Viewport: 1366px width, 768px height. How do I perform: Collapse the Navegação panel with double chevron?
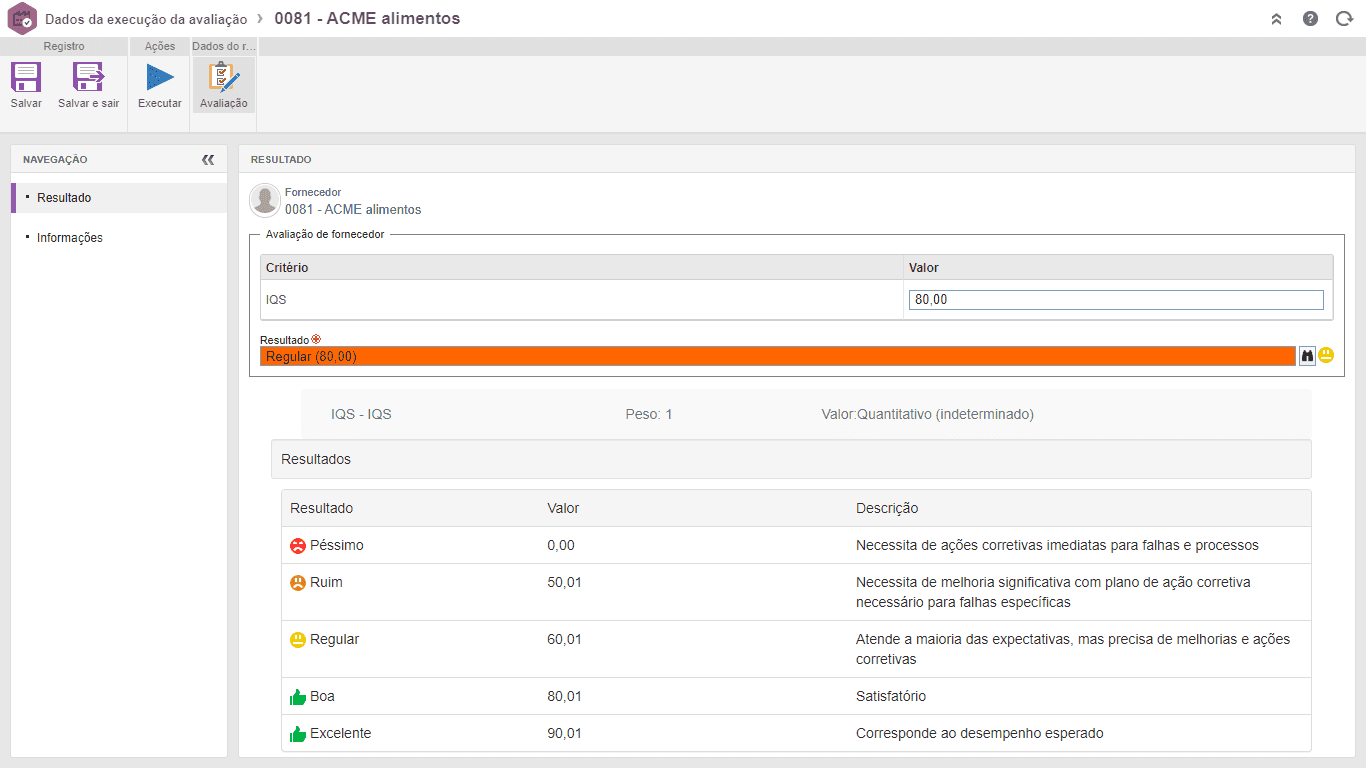coord(208,159)
